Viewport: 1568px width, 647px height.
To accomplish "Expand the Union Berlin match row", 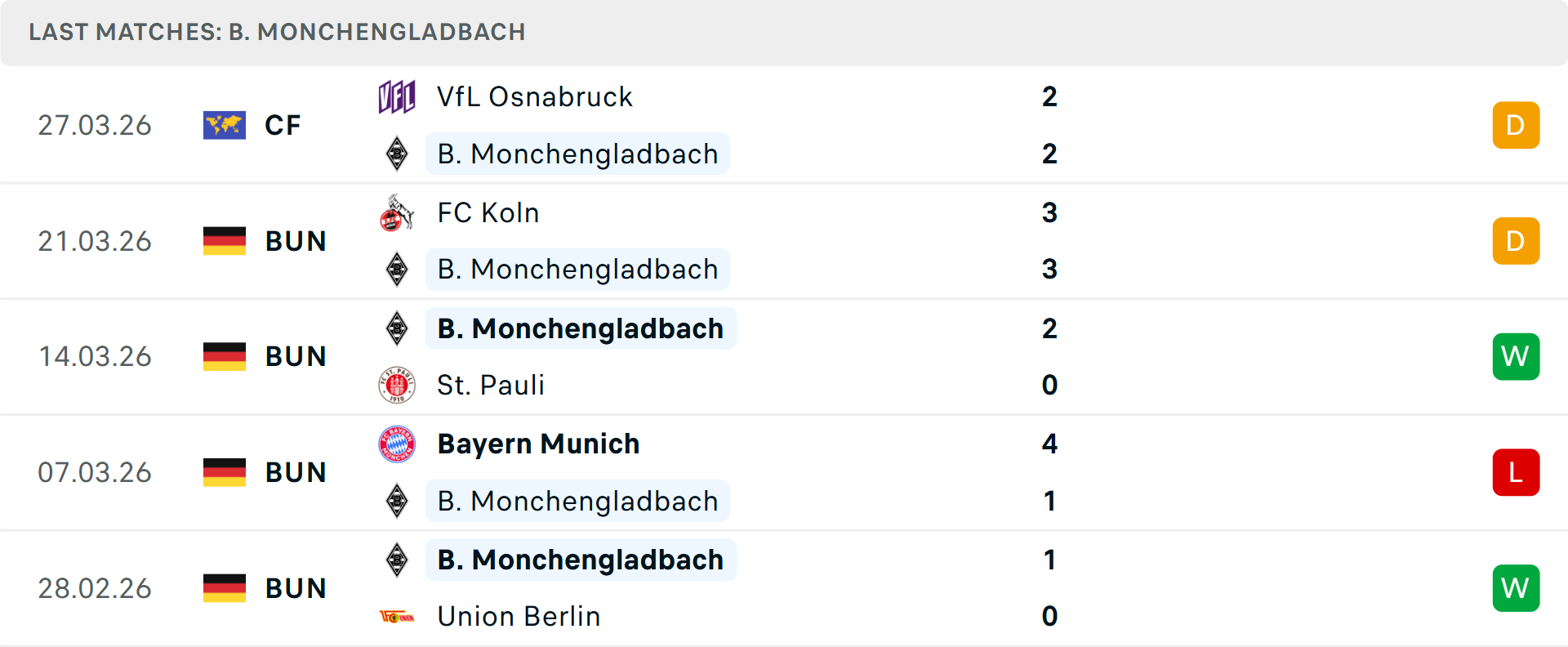I will (784, 587).
